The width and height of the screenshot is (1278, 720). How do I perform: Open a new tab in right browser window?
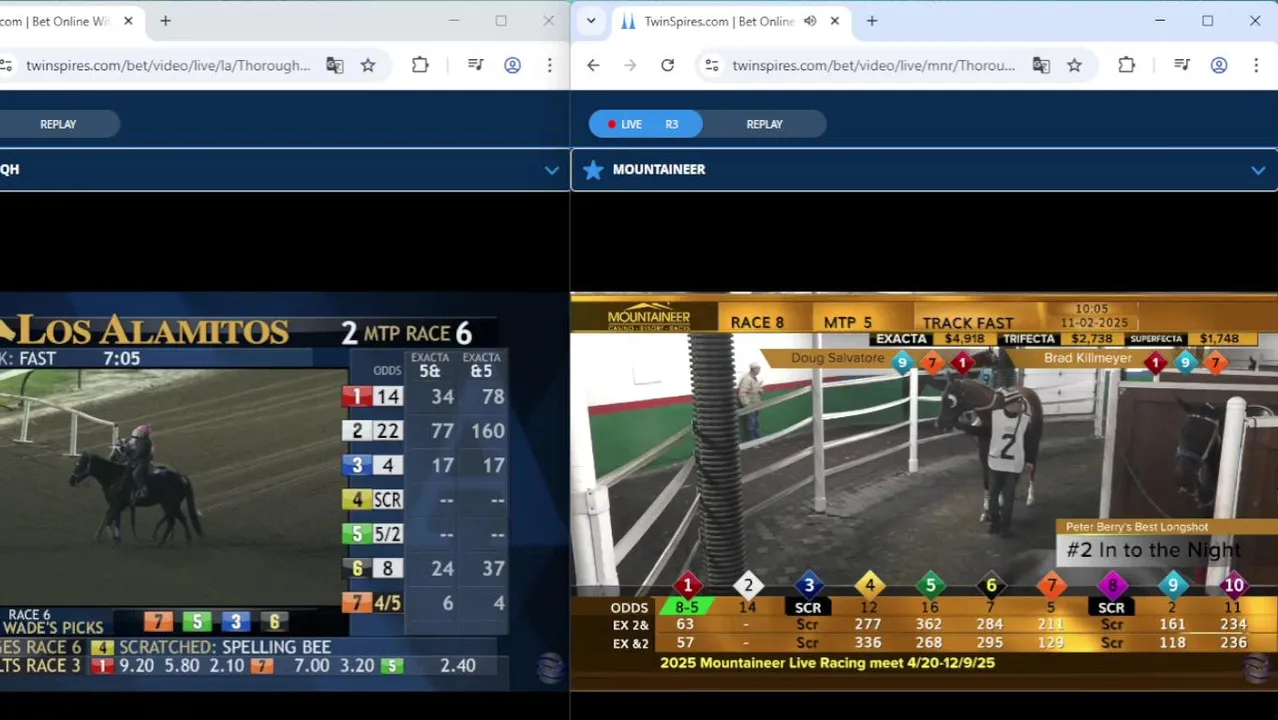tap(872, 21)
